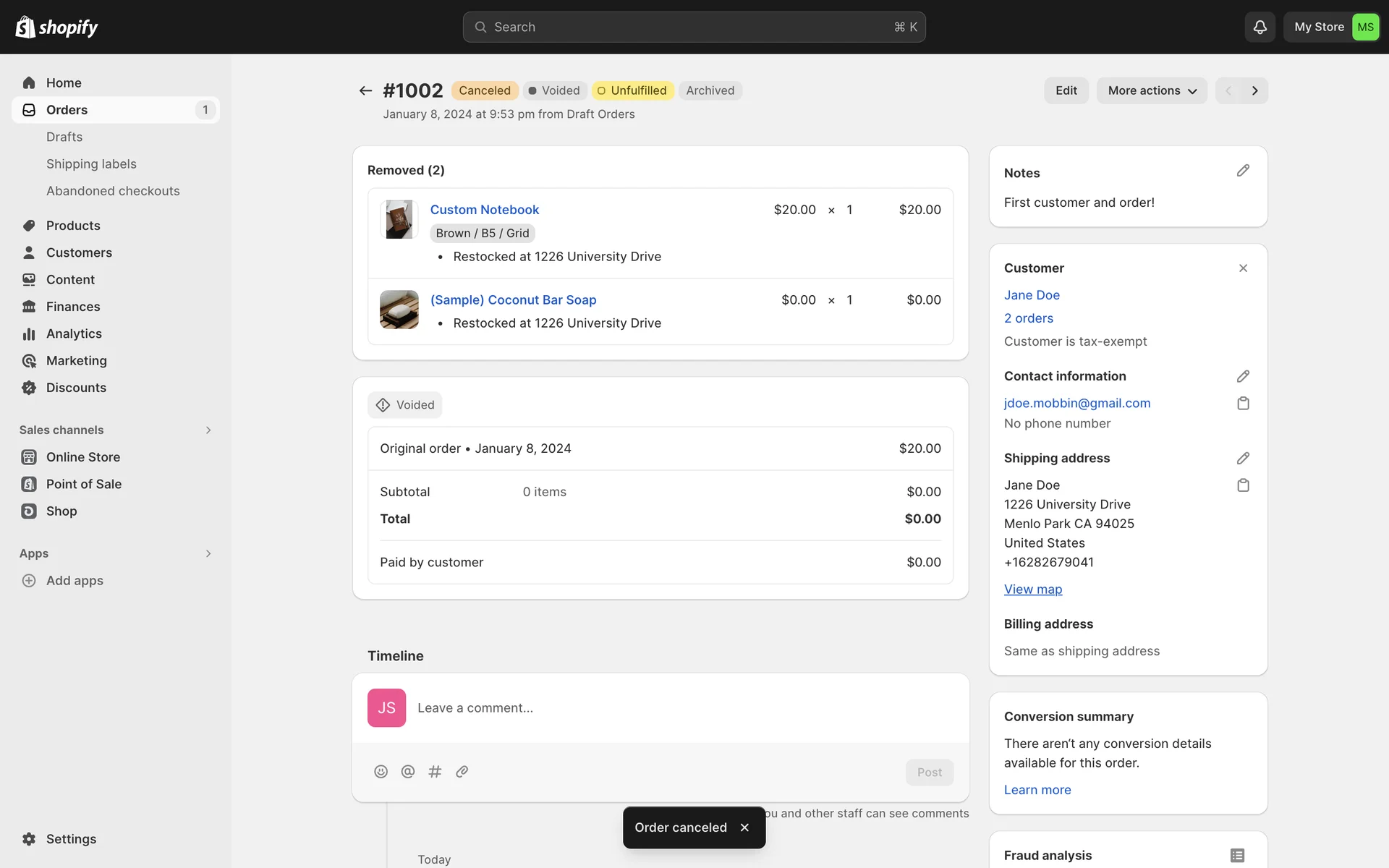
Task: Copy the customer email via clipboard icon
Action: 1243,404
